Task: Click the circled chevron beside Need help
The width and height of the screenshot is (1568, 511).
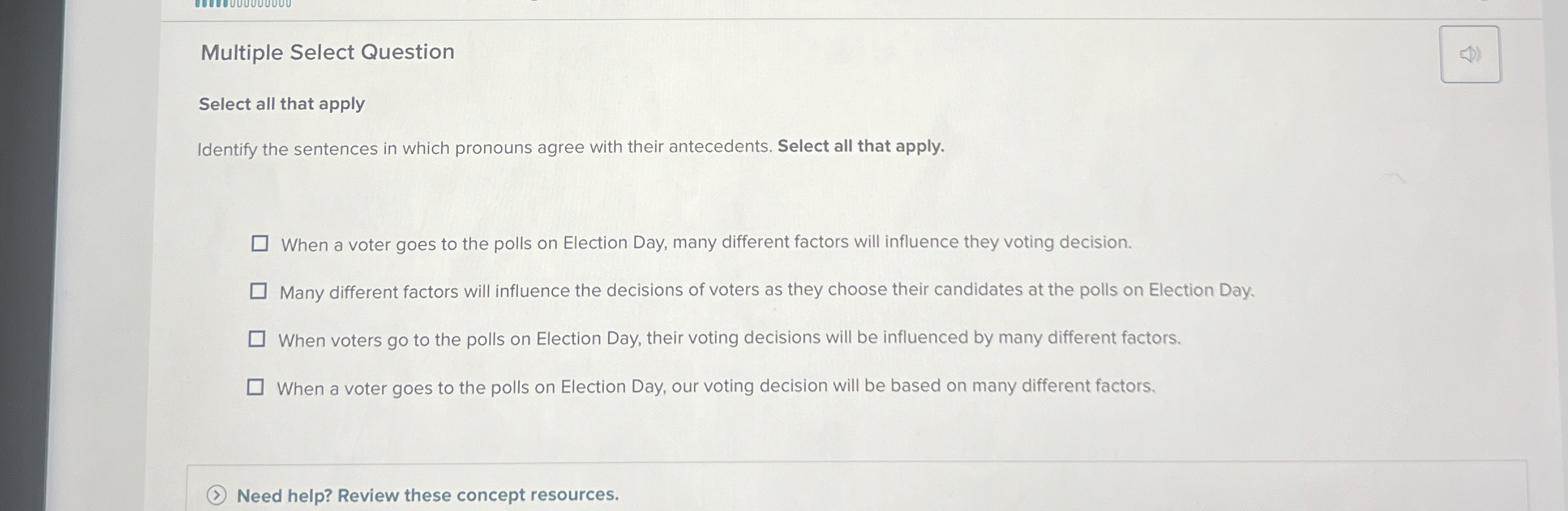Action: pos(217,495)
